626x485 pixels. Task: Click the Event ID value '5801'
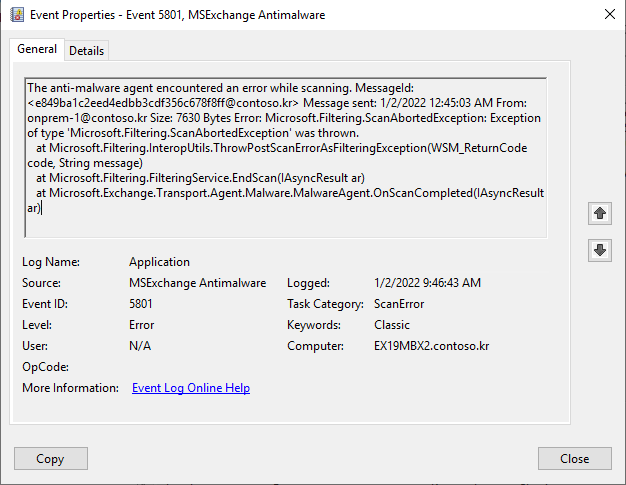point(141,304)
